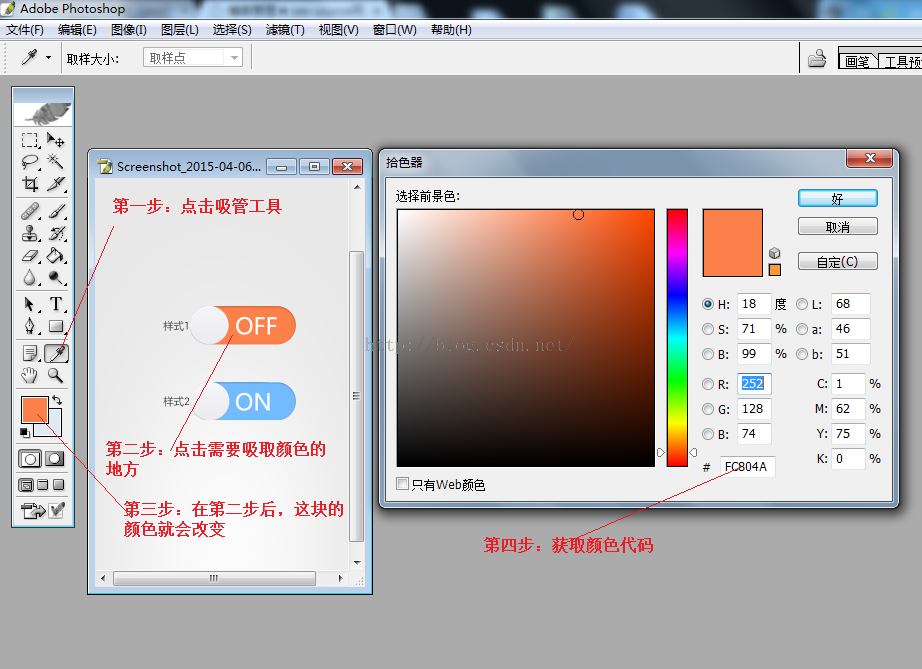Open the 滤镜(T) menu
Viewport: 922px width, 669px height.
pyautogui.click(x=285, y=30)
